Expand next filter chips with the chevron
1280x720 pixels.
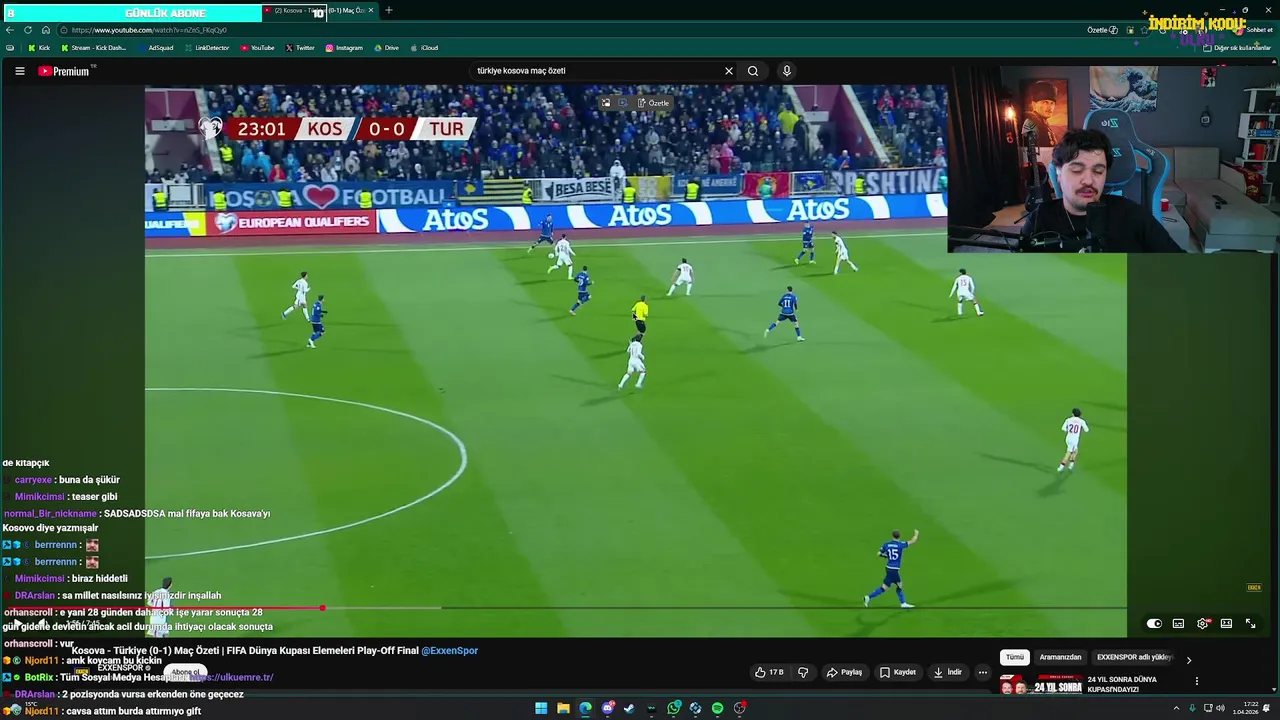[1189, 660]
